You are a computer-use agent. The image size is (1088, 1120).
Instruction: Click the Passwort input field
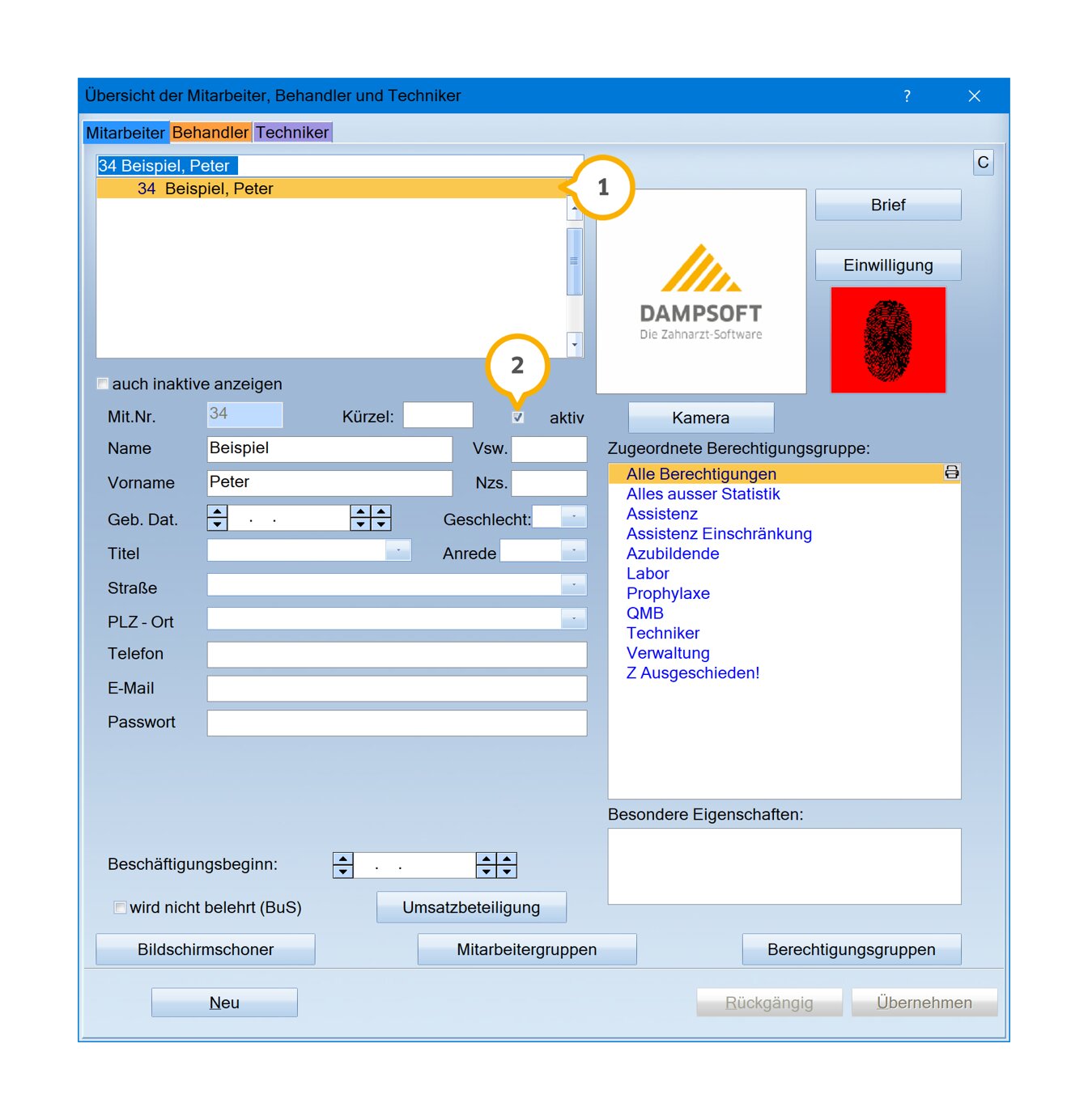coord(397,723)
